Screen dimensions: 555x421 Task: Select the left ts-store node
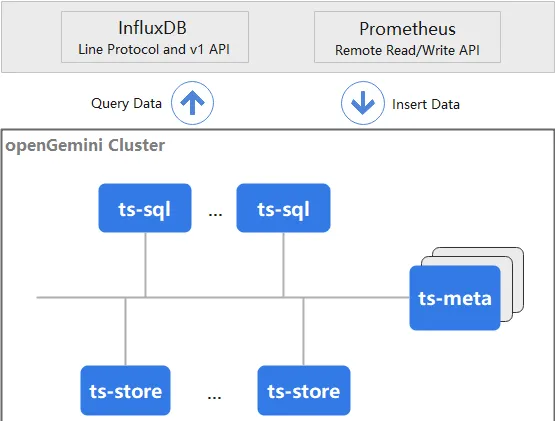coord(126,391)
